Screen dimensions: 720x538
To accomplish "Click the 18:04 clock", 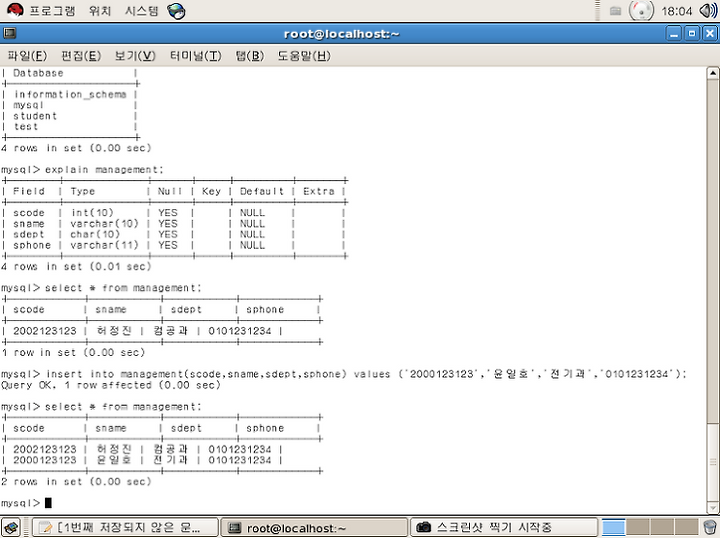I will coord(676,11).
